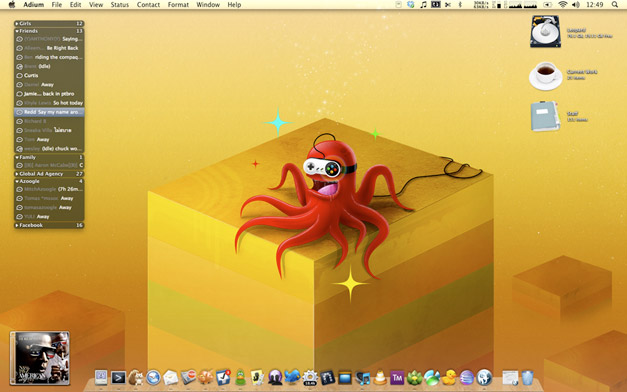Open the purple striped globe Dock app

click(467, 377)
